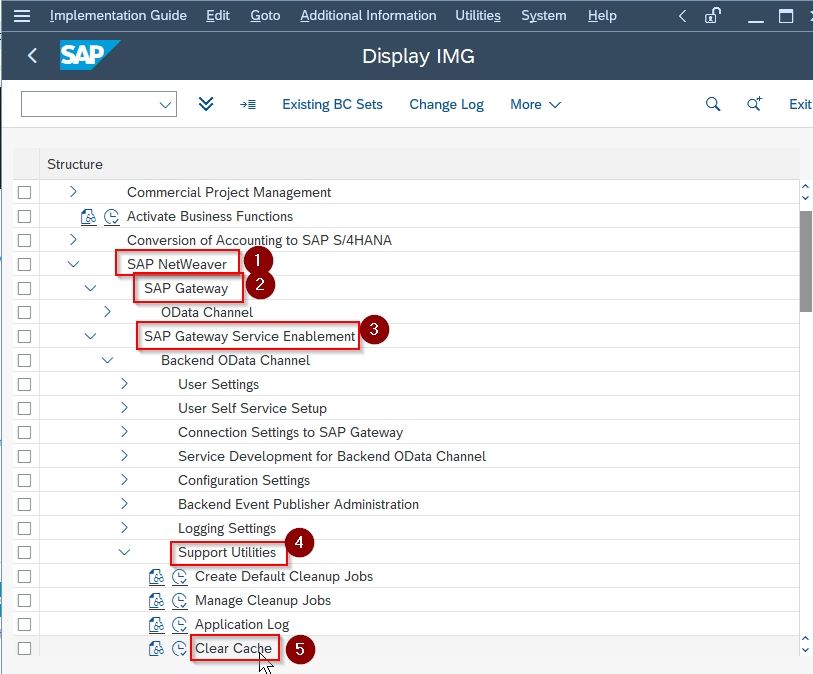The height and width of the screenshot is (674, 813).
Task: Expand Backend Event Publisher Administration node
Action: tap(124, 503)
